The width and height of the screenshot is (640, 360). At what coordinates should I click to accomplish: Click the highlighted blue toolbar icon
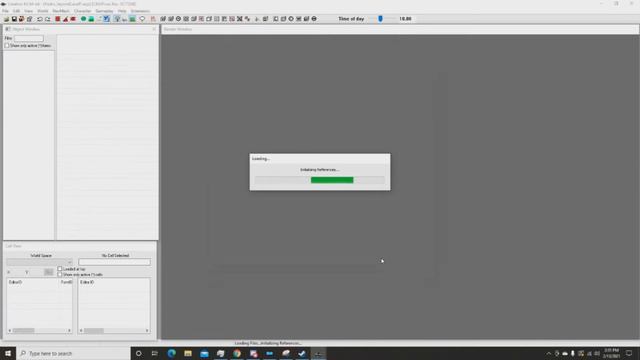[x=107, y=19]
